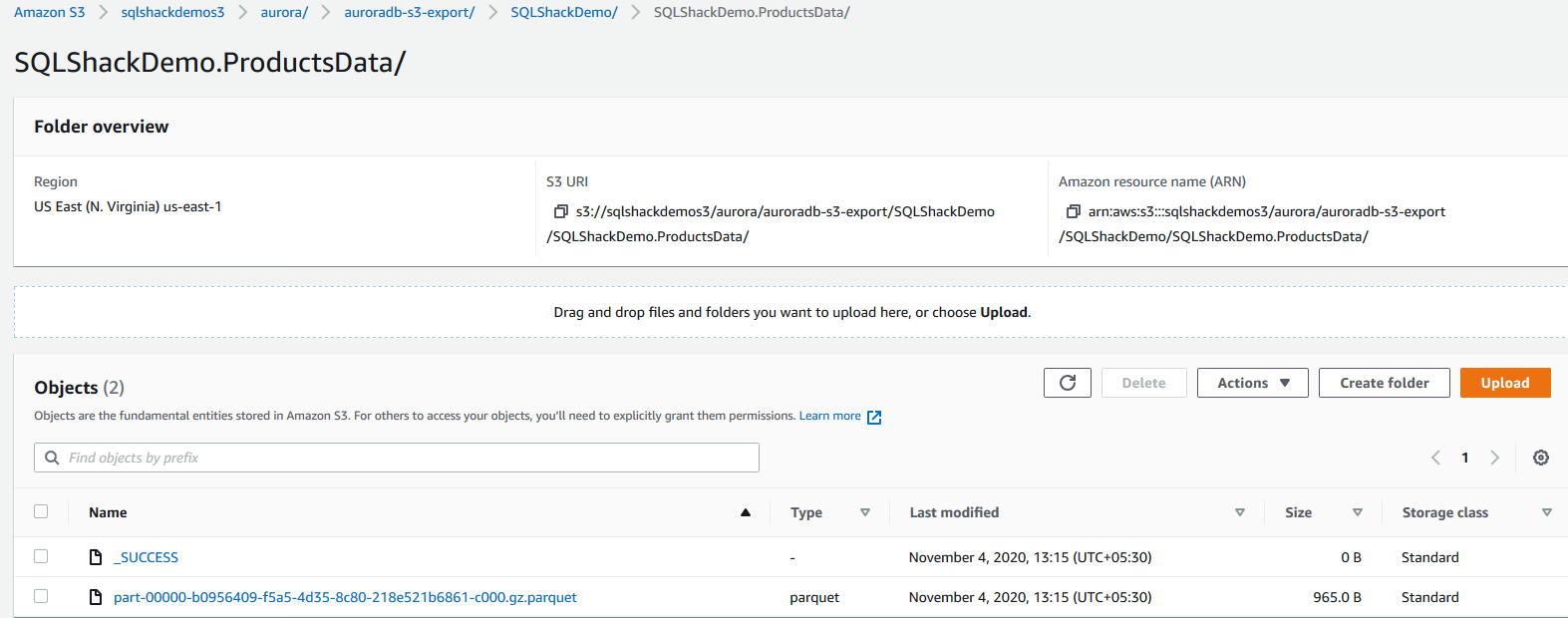Open the table preferences gear icon
Image resolution: width=1568 pixels, height=618 pixels.
tap(1540, 458)
